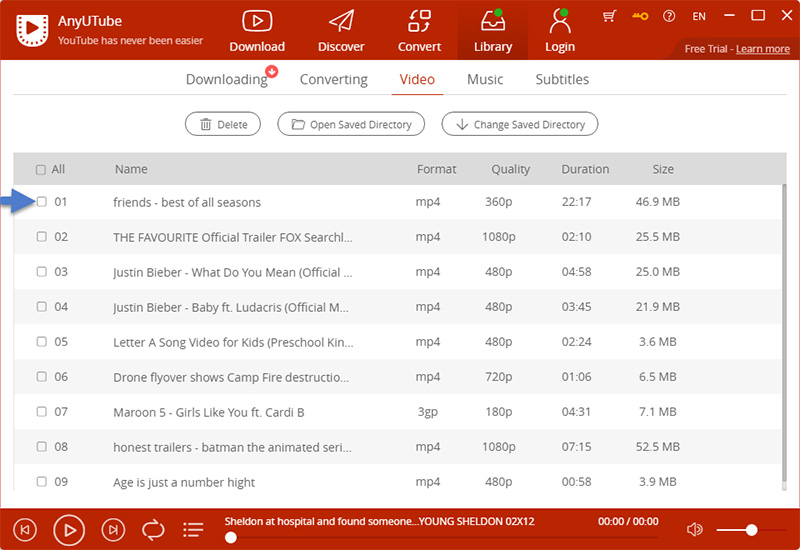The height and width of the screenshot is (550, 800).
Task: Click the 'Sheldon at hospital' now-playing title
Action: point(379,521)
